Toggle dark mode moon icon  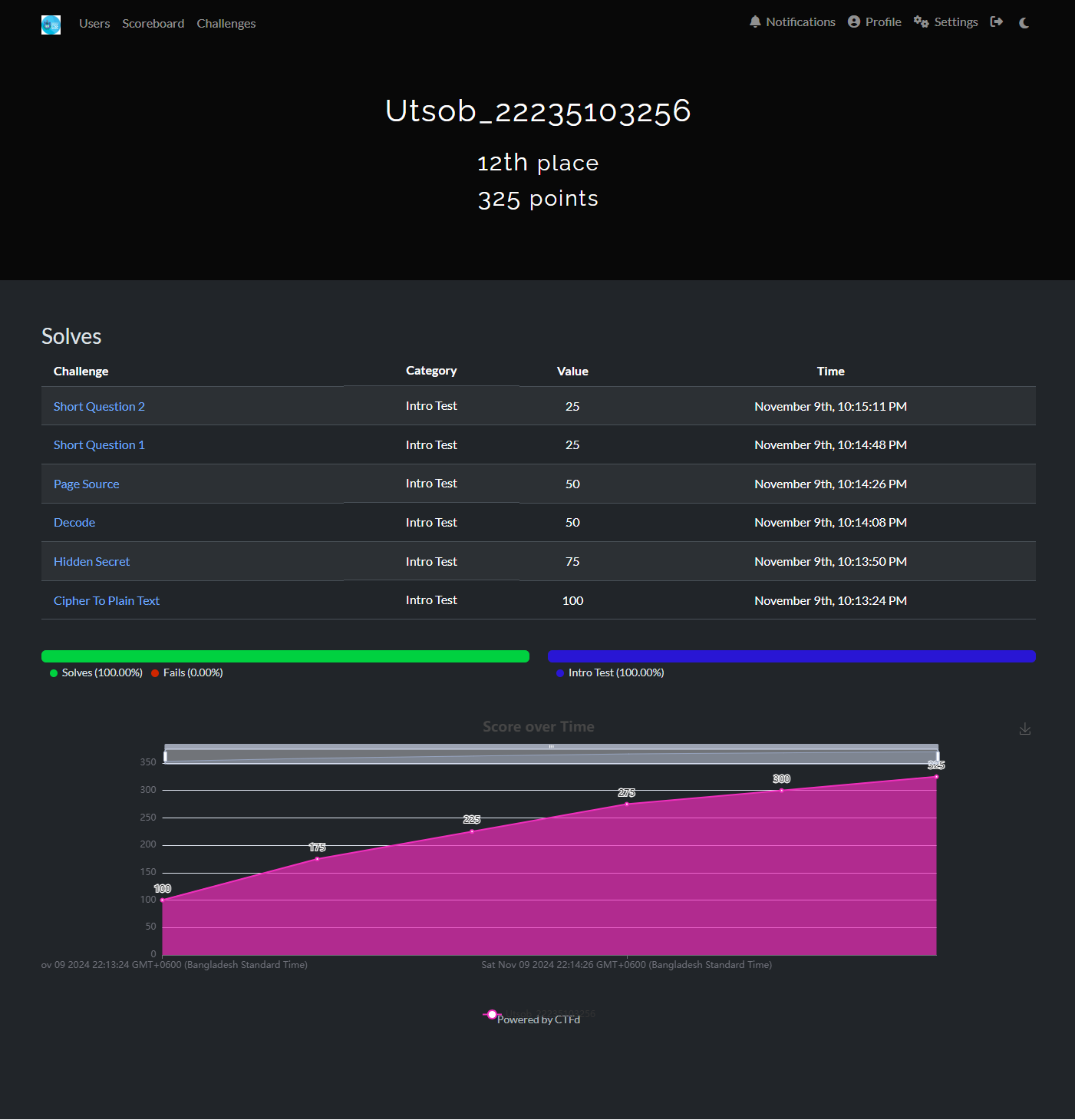[1024, 23]
